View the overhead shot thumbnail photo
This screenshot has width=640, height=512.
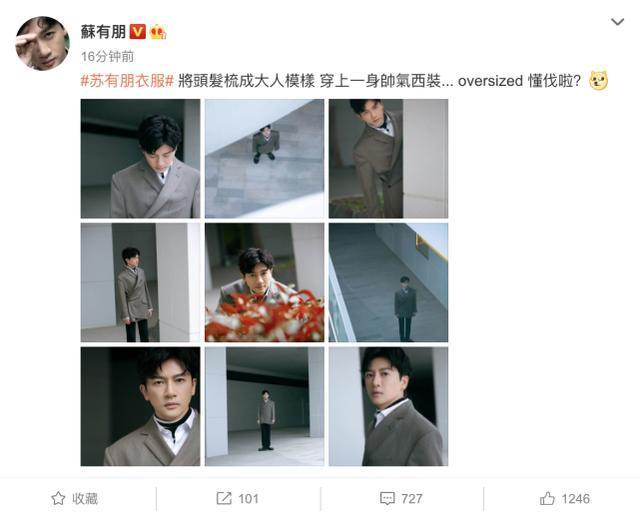point(264,158)
